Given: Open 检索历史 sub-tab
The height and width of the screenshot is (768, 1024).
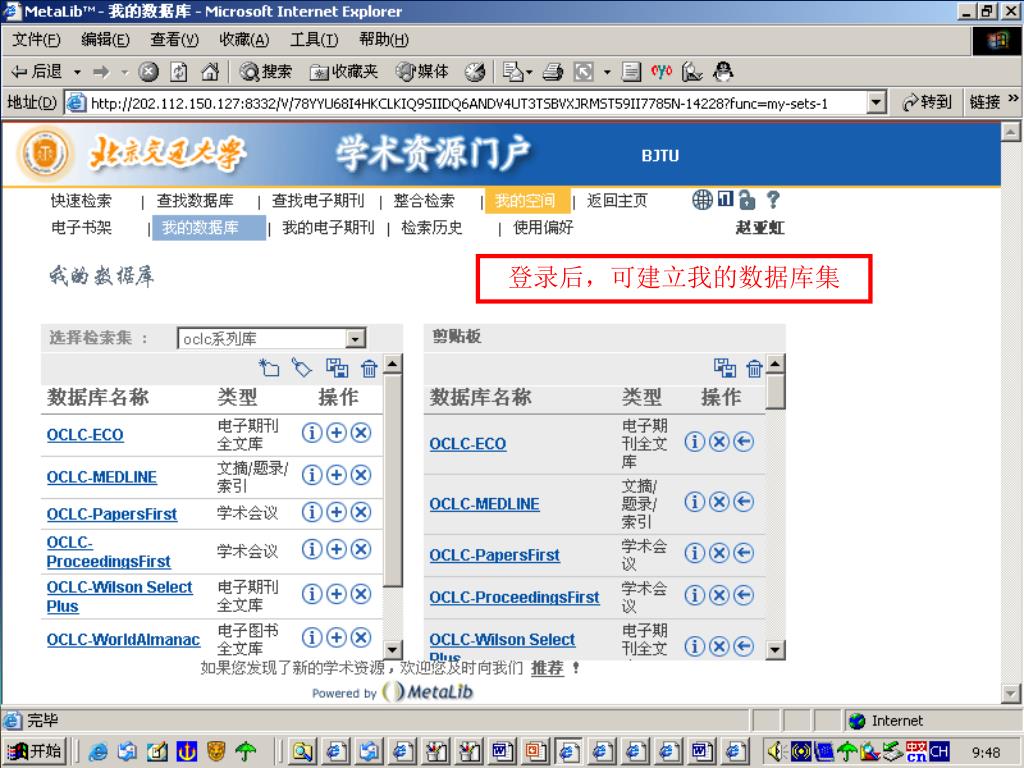Looking at the screenshot, I should [x=432, y=227].
